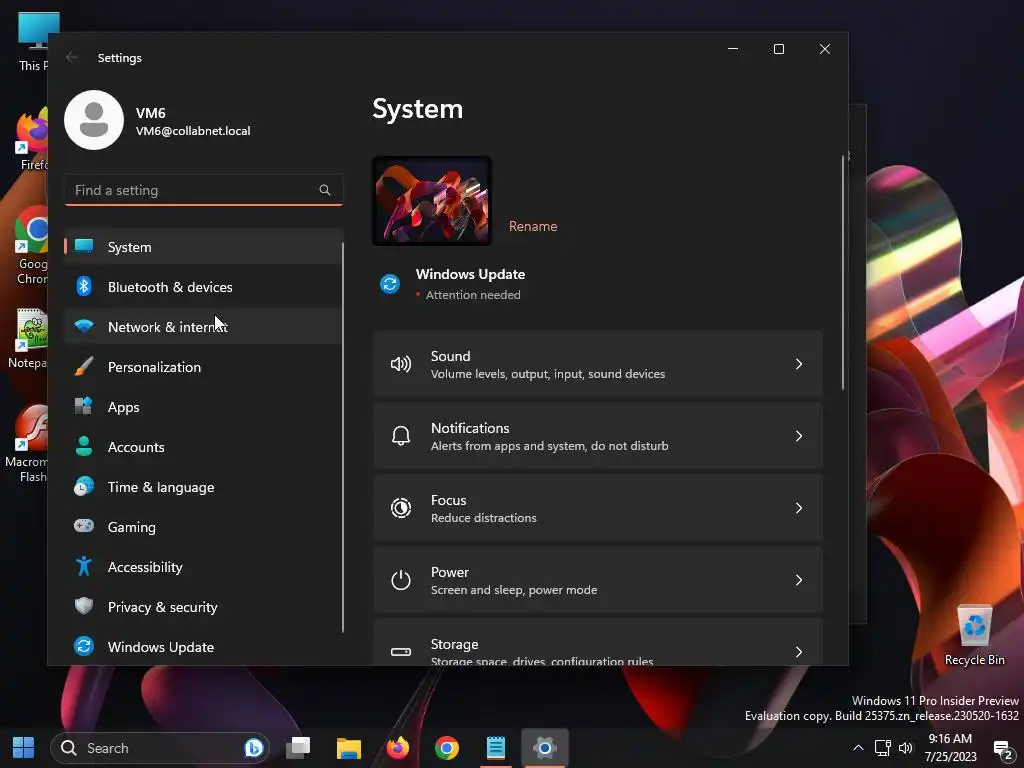Click the Apps grid icon
The height and width of the screenshot is (768, 1024).
pos(84,406)
